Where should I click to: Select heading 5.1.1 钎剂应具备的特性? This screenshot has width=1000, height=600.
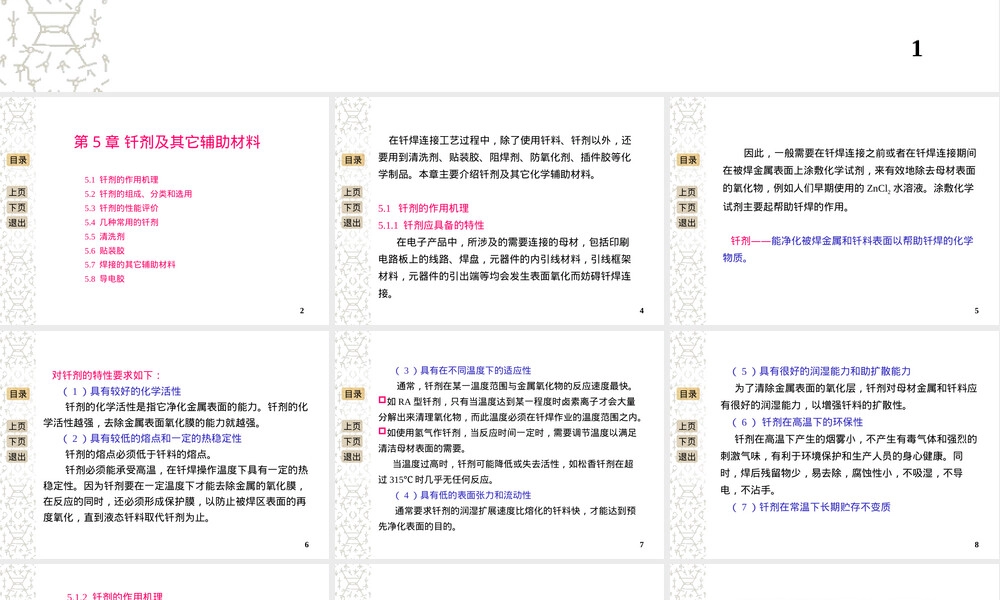coord(430,225)
